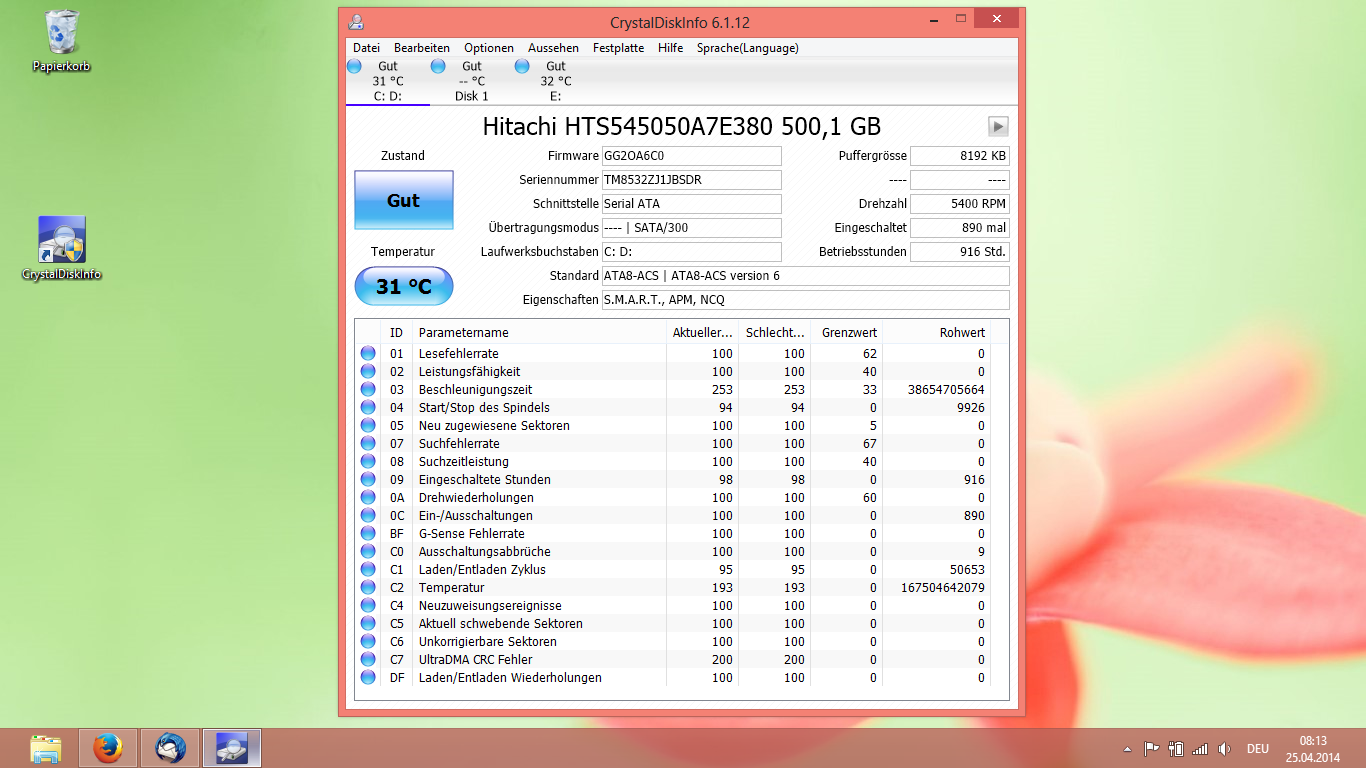Click the 31 °C temperature button
Screen dimensions: 1366x768
tap(403, 287)
